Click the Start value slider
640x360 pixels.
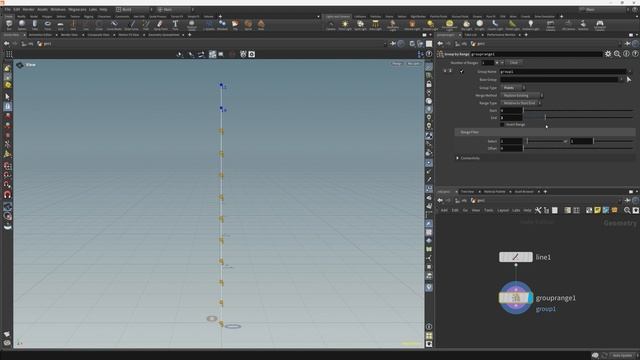(578, 110)
